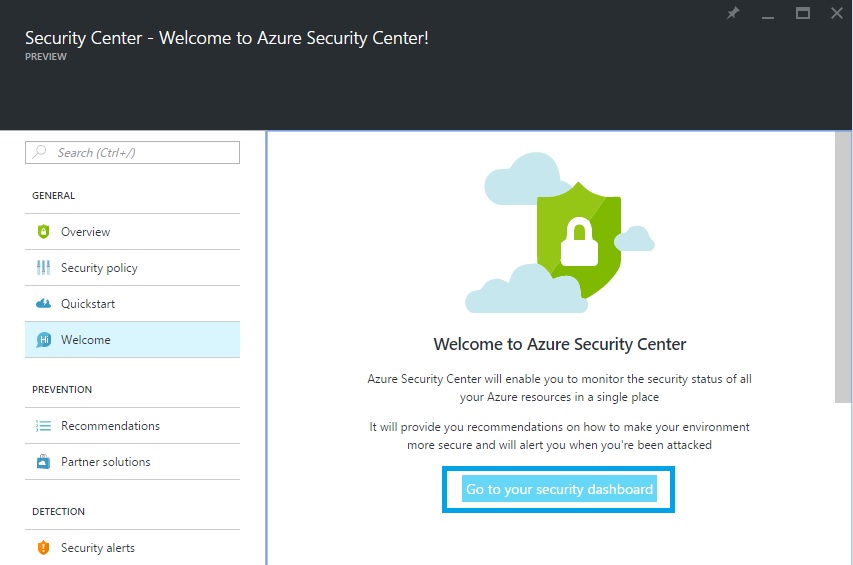Open Partner solutions from the sidebar
Viewport: 853px width, 565px height.
(105, 462)
